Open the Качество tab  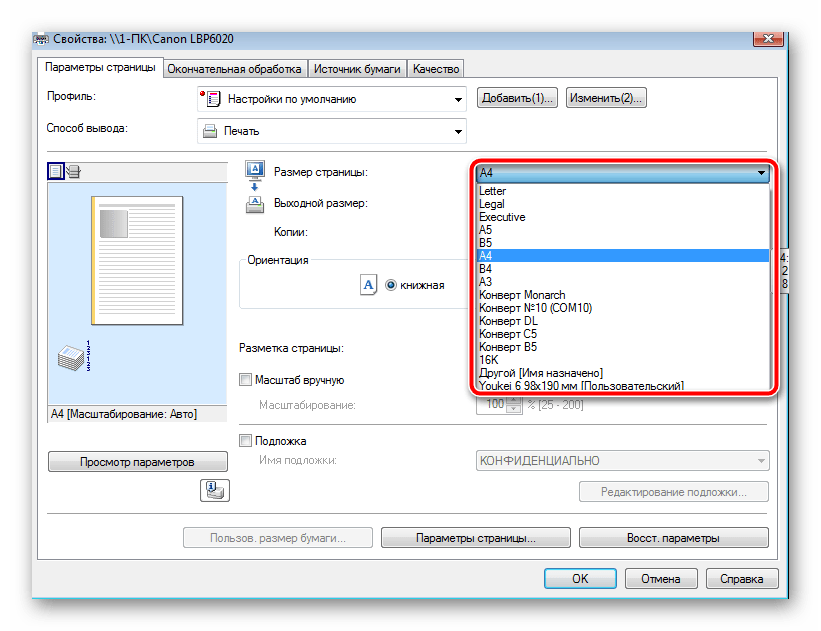pyautogui.click(x=435, y=69)
